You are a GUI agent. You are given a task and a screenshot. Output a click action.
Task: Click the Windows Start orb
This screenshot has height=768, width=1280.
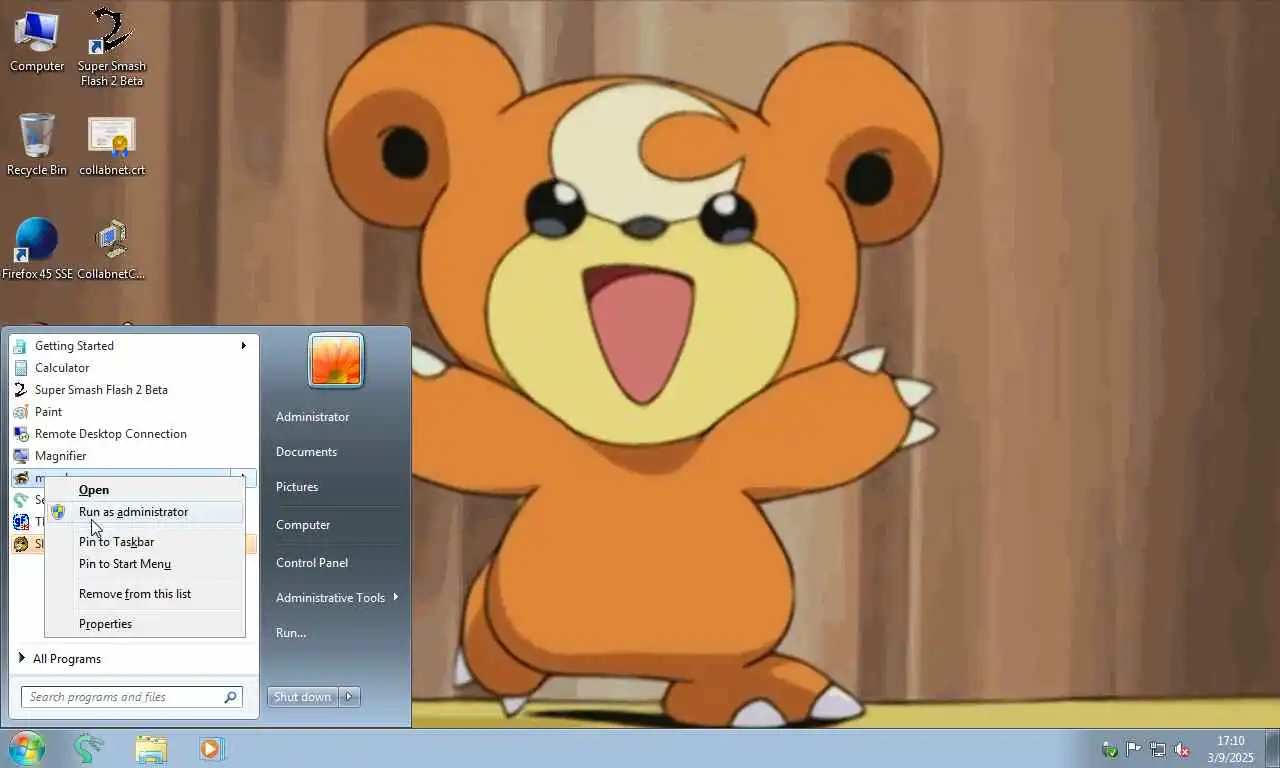tap(27, 748)
